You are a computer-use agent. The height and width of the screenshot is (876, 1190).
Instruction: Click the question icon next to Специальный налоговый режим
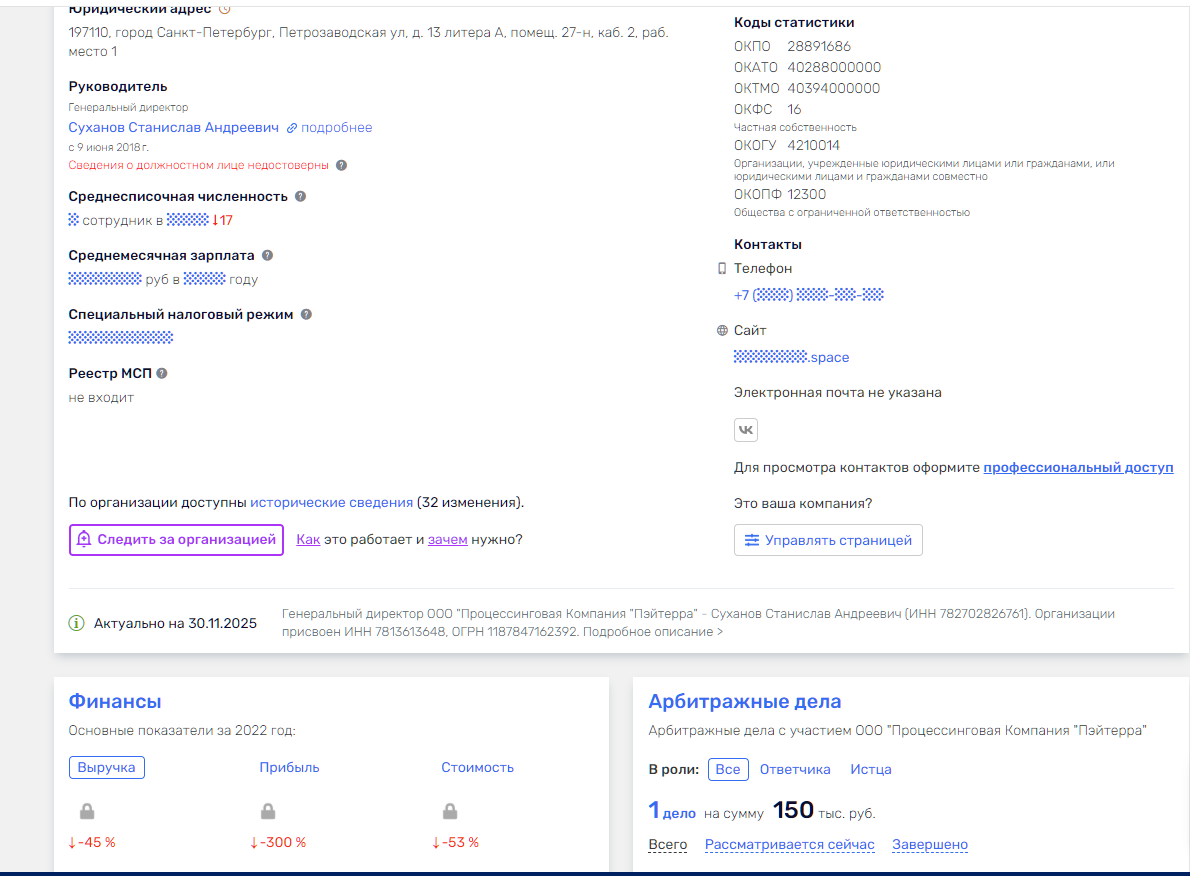point(306,314)
